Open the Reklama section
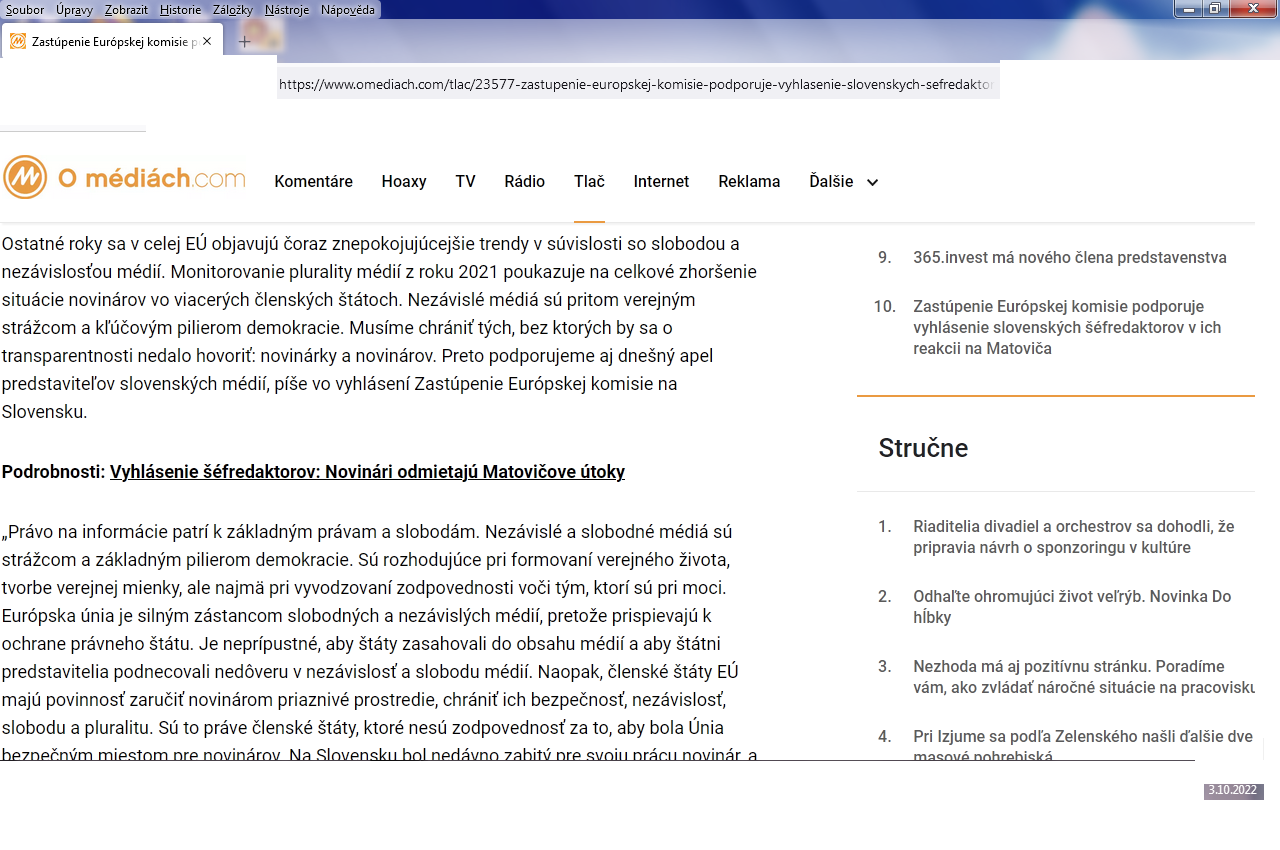 749,182
